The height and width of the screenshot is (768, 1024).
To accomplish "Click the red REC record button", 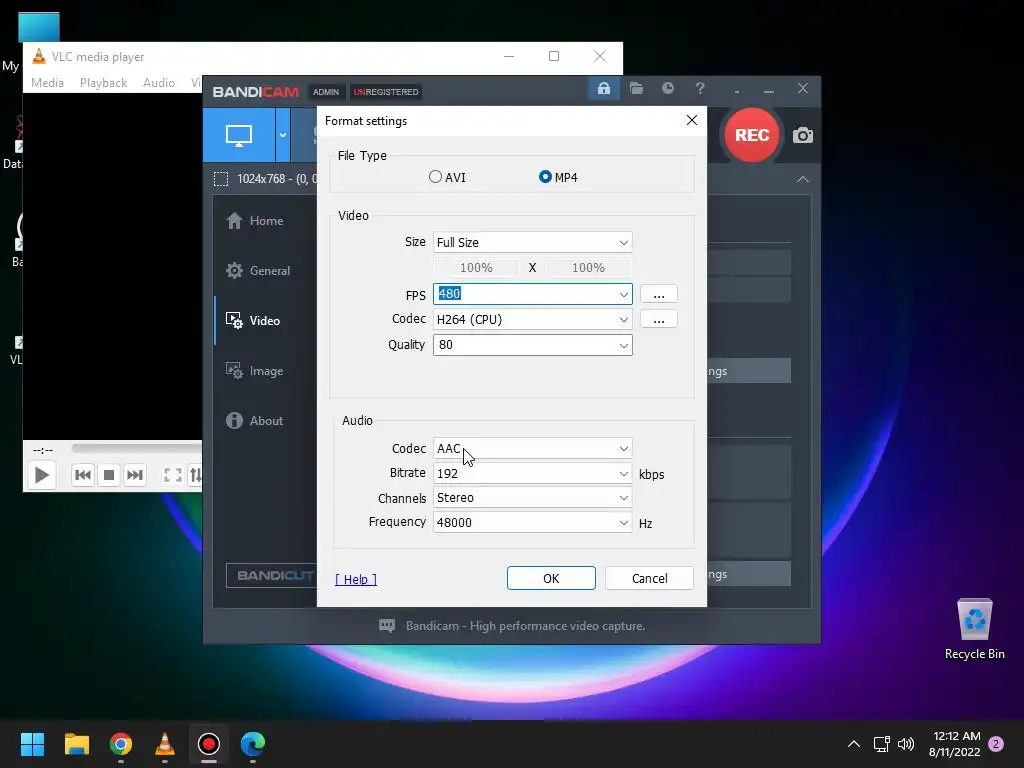I will (x=752, y=135).
